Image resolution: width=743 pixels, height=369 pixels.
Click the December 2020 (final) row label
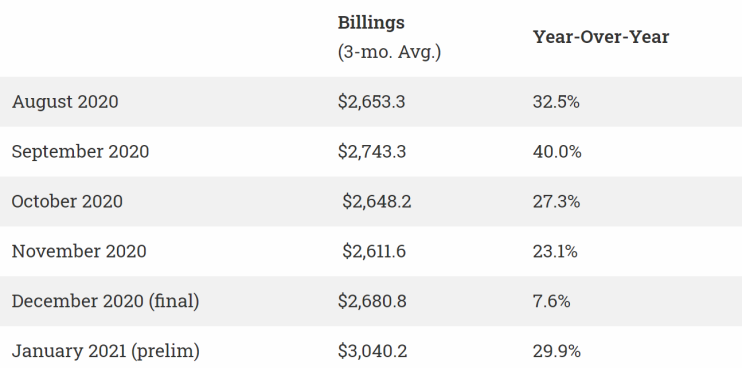tap(105, 301)
